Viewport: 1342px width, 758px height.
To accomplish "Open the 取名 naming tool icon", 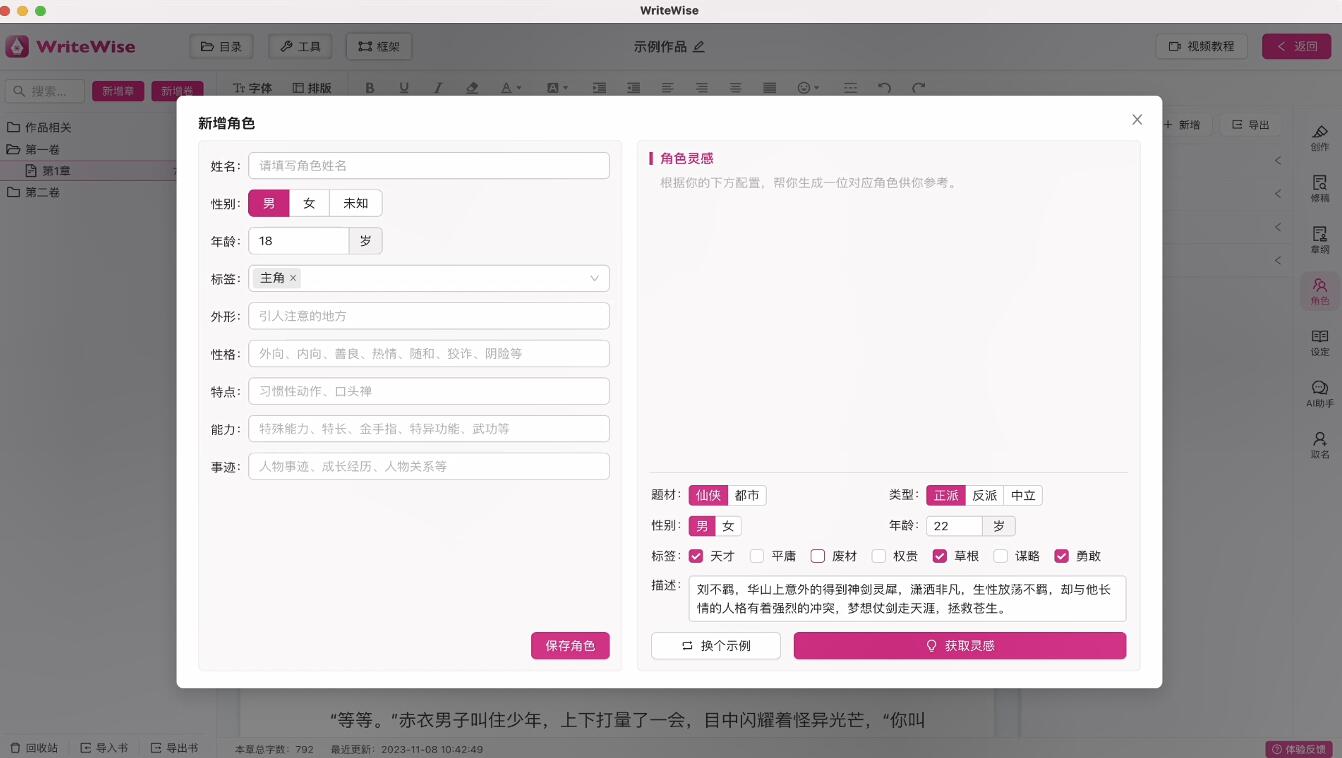I will pos(1319,445).
